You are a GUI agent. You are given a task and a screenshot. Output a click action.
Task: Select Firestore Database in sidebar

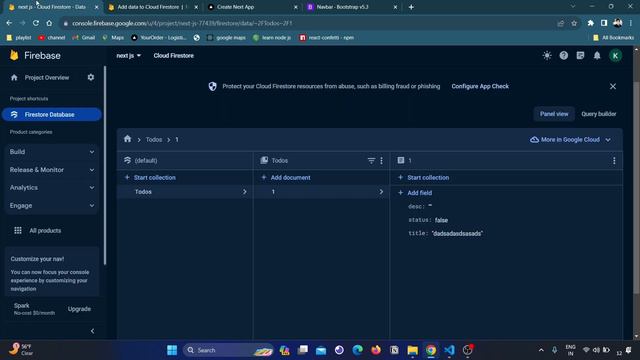pyautogui.click(x=51, y=115)
